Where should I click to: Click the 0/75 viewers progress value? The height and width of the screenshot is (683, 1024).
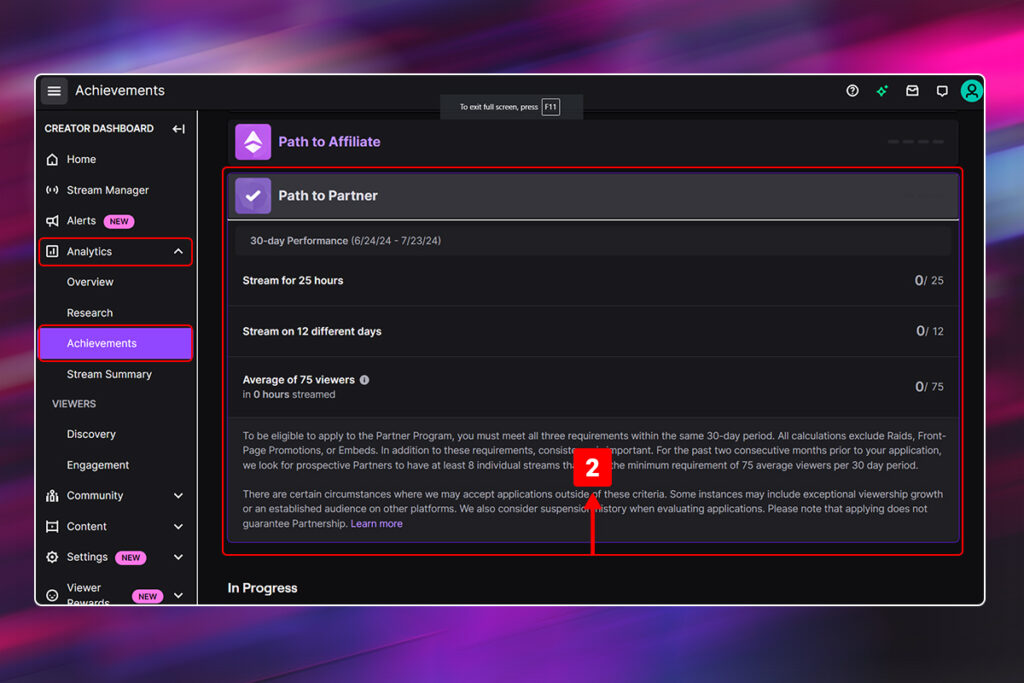[929, 387]
